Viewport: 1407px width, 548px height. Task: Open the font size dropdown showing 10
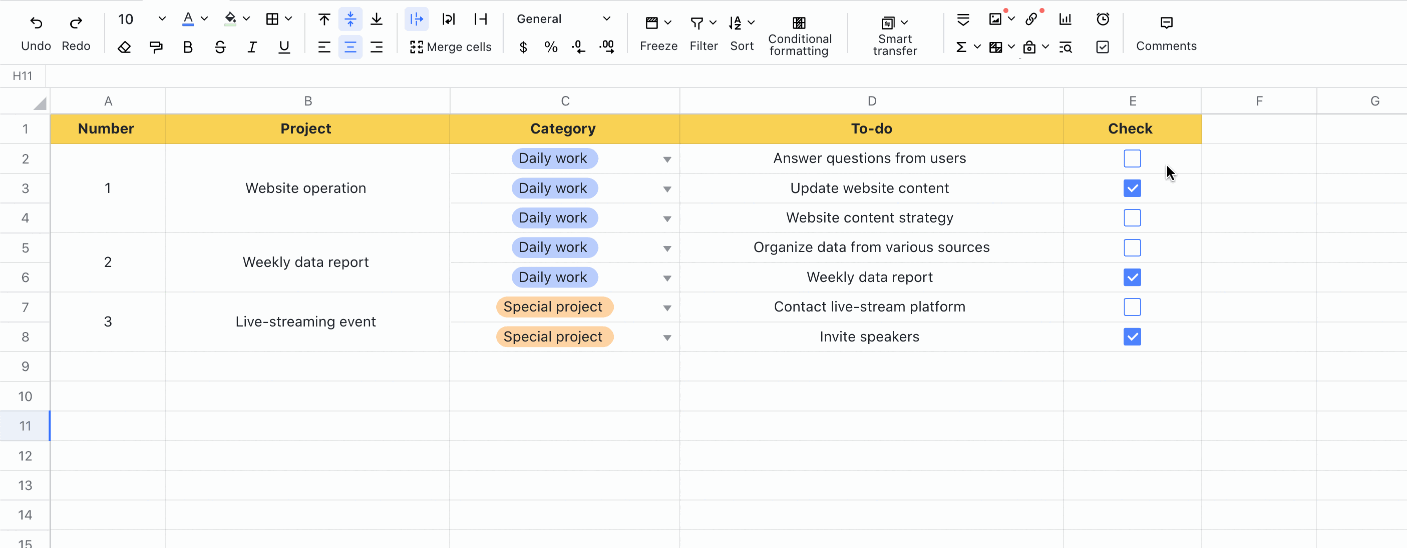(141, 19)
